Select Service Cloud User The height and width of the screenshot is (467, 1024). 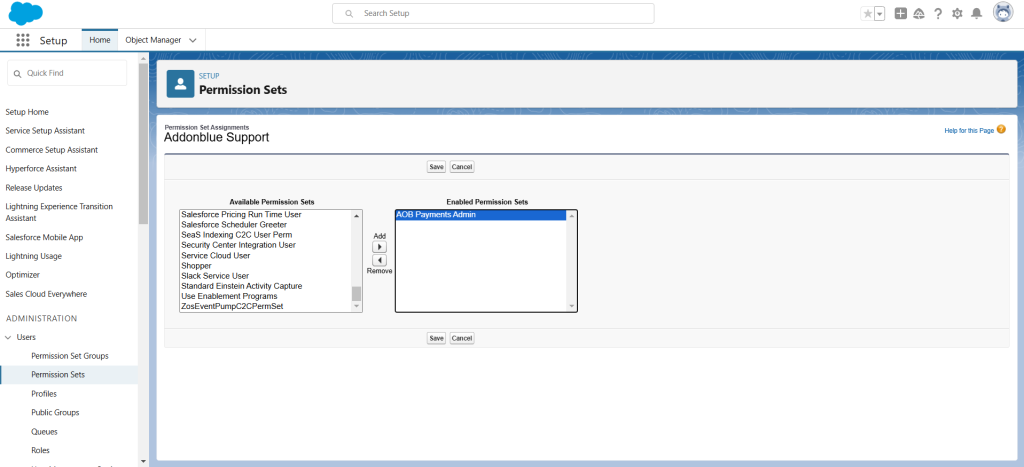(266, 255)
